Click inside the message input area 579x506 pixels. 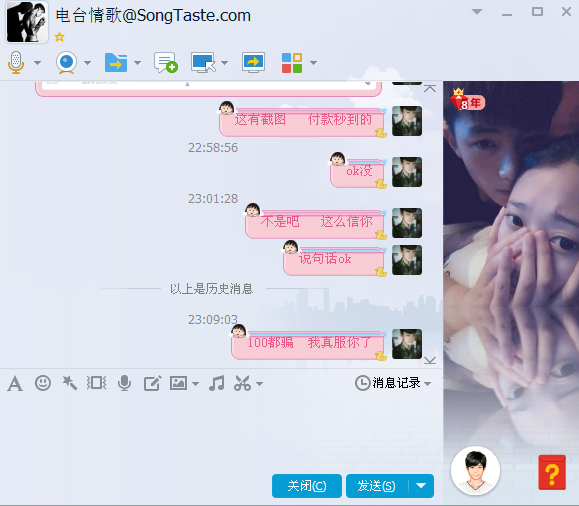[x=221, y=432]
